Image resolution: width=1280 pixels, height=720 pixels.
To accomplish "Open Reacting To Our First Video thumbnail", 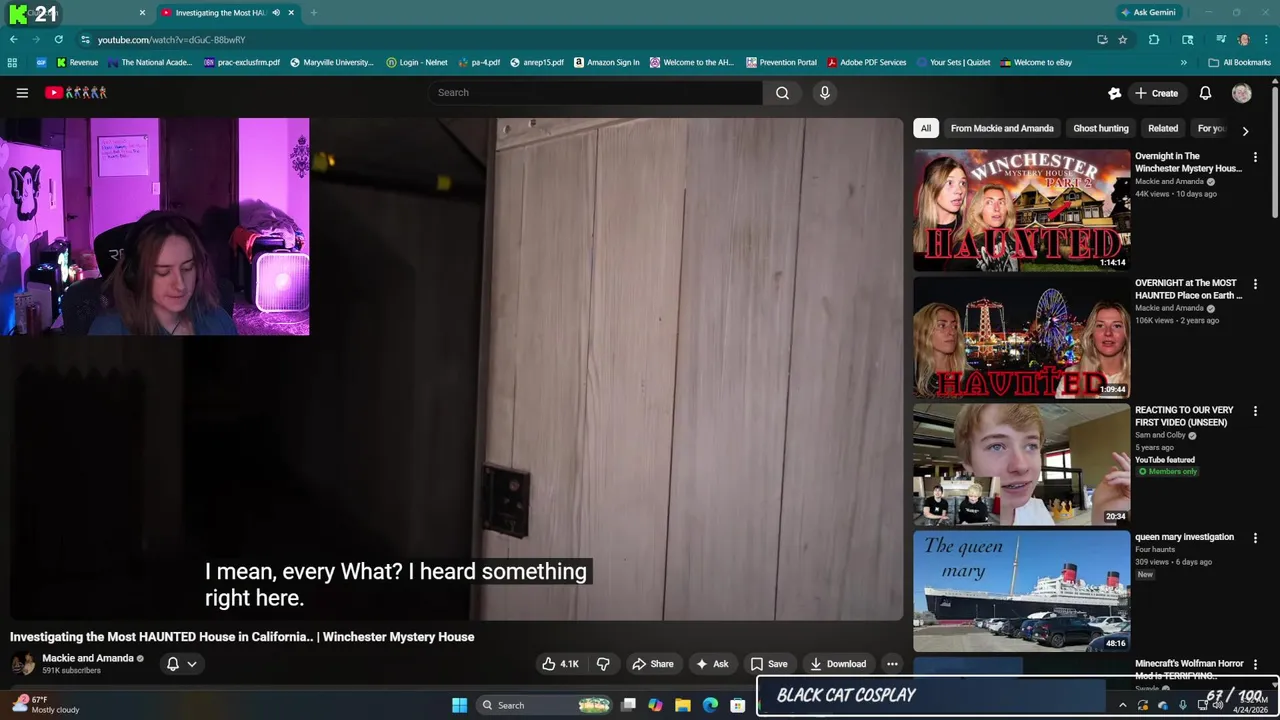I will coord(1022,464).
